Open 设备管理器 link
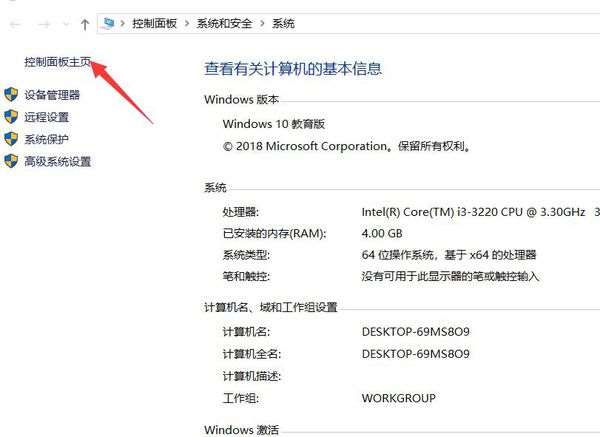The image size is (600, 437). [x=52, y=95]
